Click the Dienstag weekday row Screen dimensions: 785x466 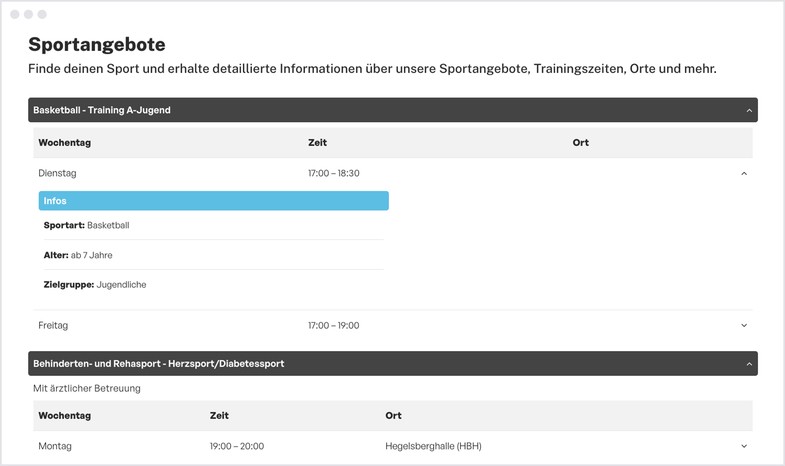pyautogui.click(x=57, y=173)
